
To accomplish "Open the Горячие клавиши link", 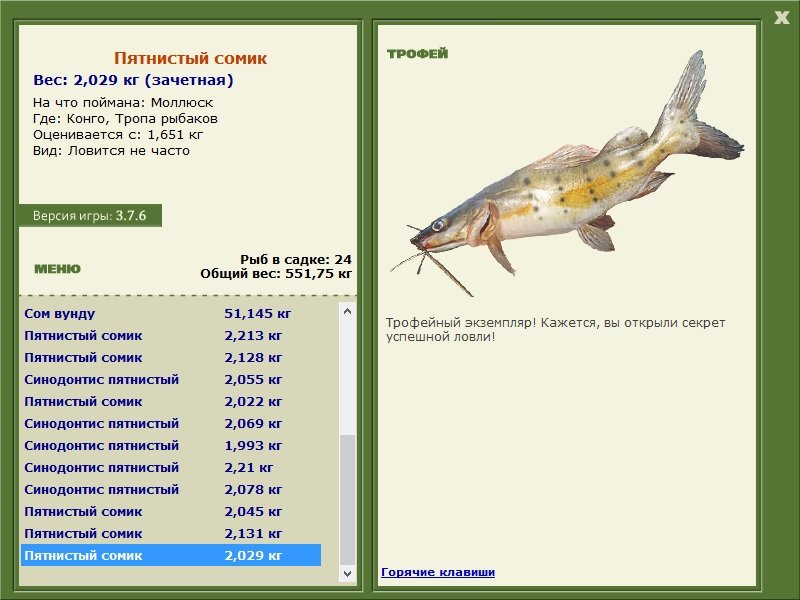I will tap(438, 572).
